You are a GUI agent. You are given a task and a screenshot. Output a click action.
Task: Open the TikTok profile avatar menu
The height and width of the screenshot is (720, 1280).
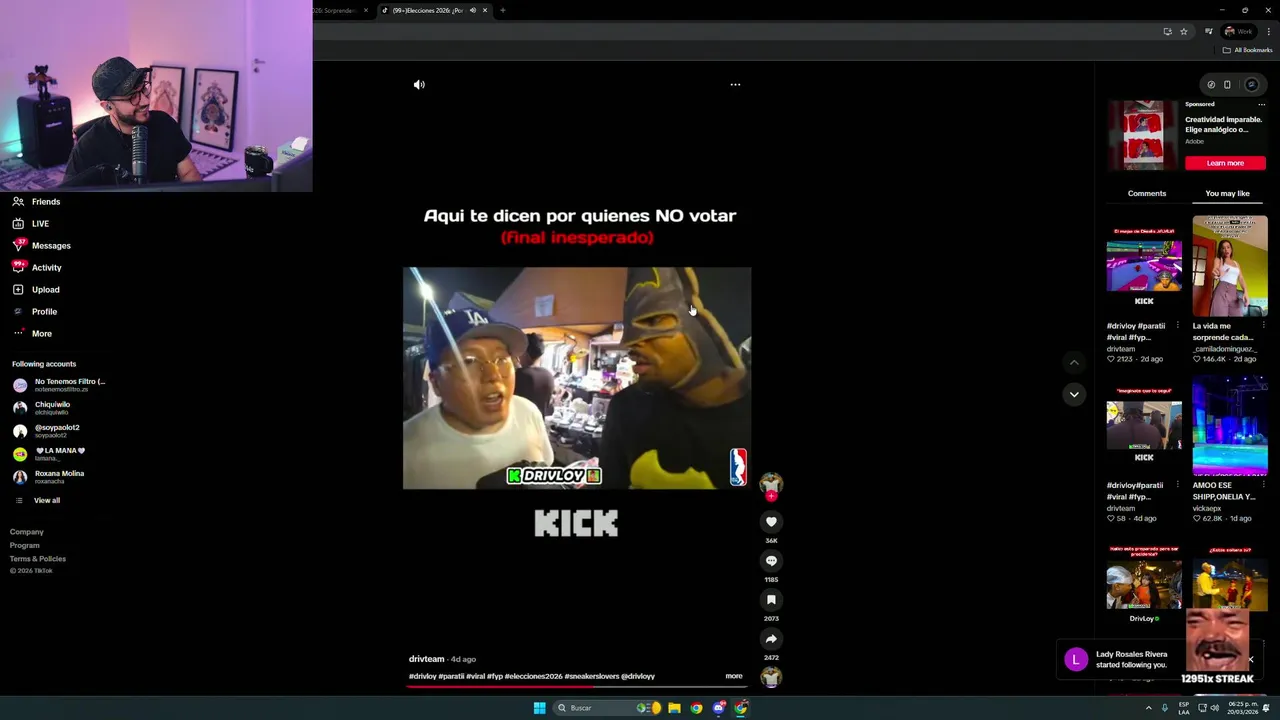pos(1251,85)
